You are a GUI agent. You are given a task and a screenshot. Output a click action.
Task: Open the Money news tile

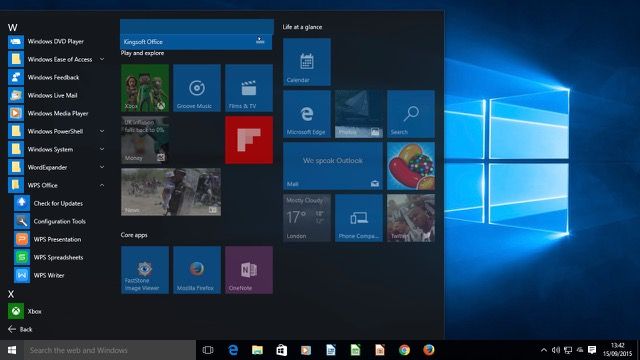[x=145, y=140]
